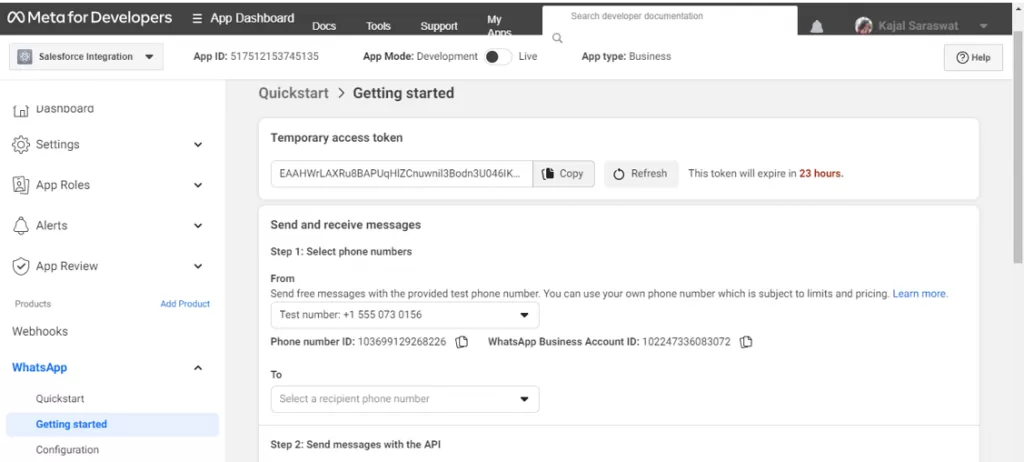The image size is (1024, 462).
Task: Toggle App Mode from Development to Live
Action: point(498,57)
